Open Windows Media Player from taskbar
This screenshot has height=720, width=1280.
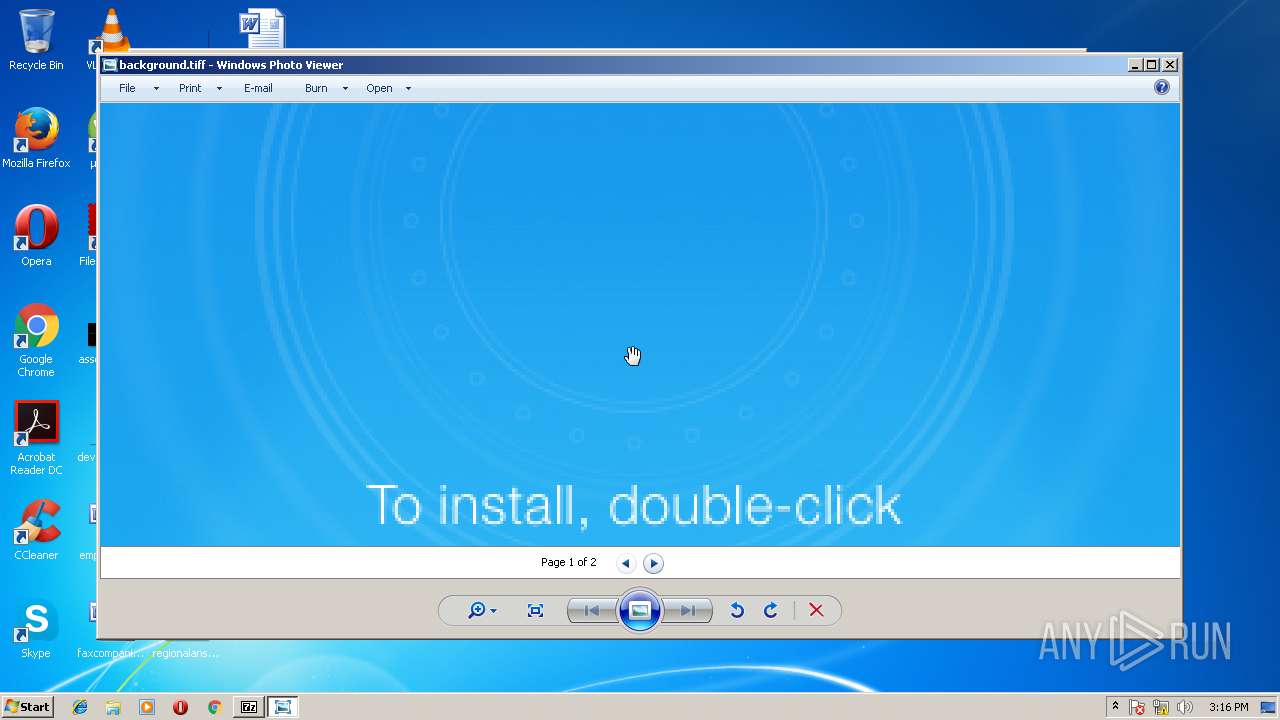[147, 707]
